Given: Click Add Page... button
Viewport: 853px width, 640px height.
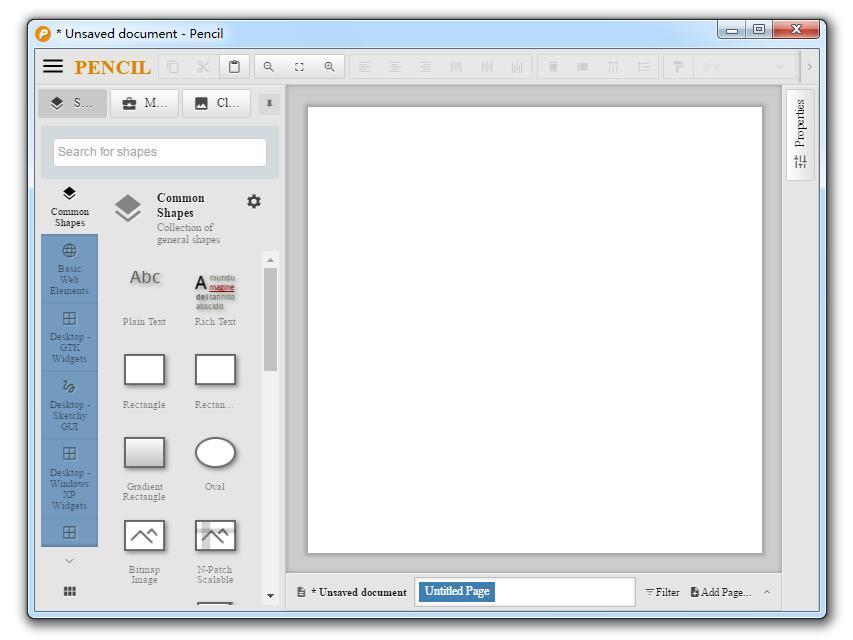Looking at the screenshot, I should pyautogui.click(x=721, y=592).
